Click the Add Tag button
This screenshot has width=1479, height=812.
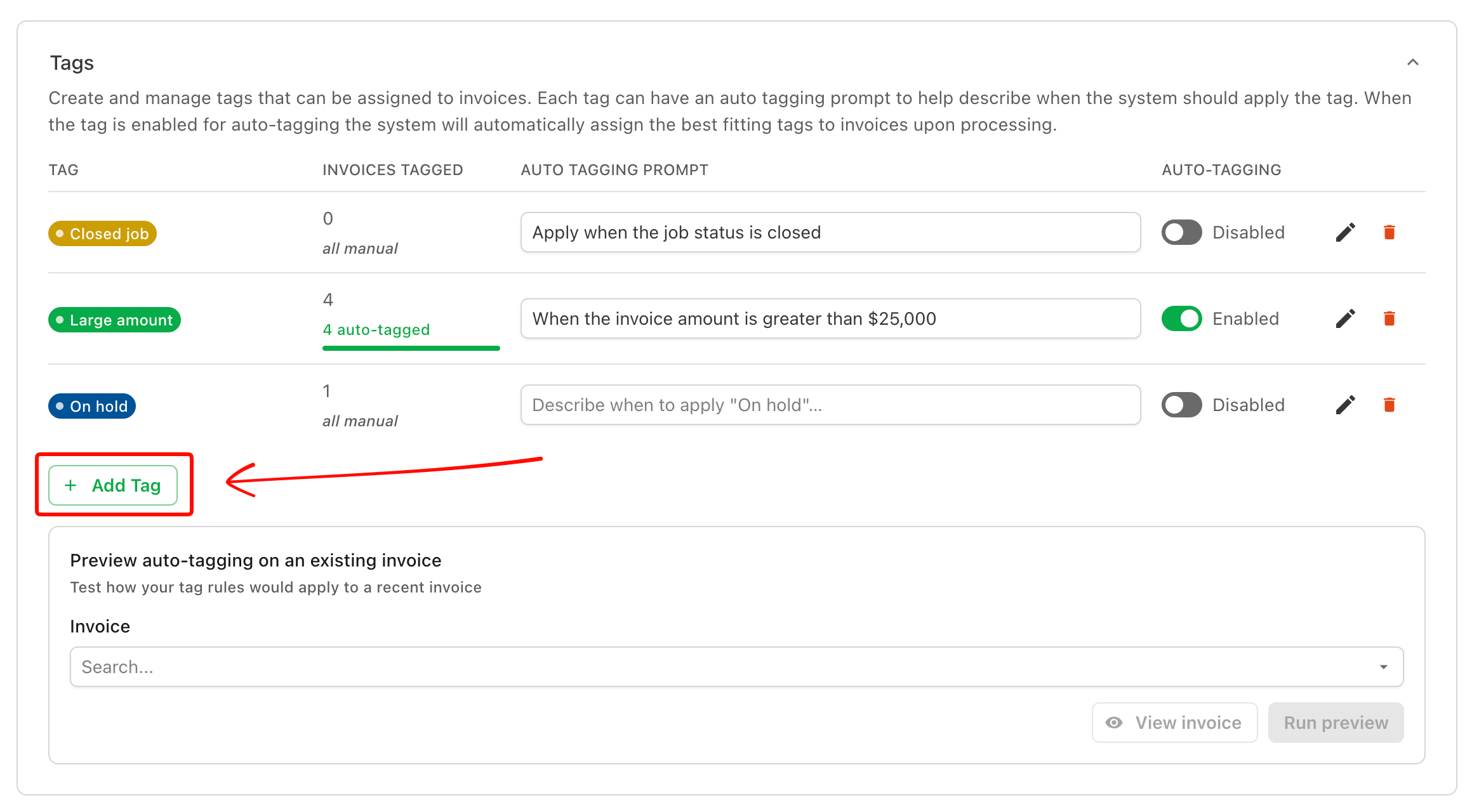tap(113, 485)
